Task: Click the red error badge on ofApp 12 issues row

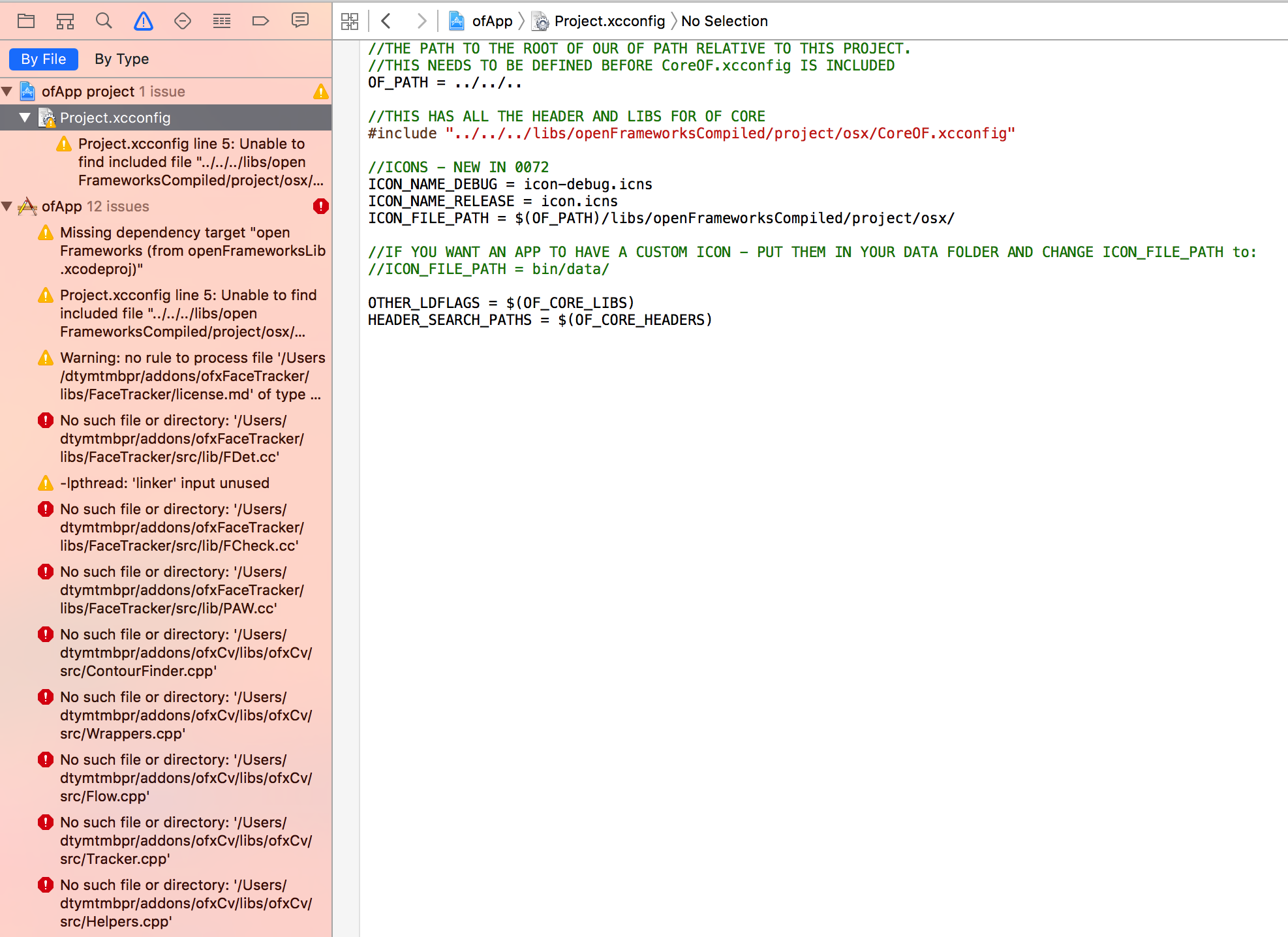Action: point(320,206)
